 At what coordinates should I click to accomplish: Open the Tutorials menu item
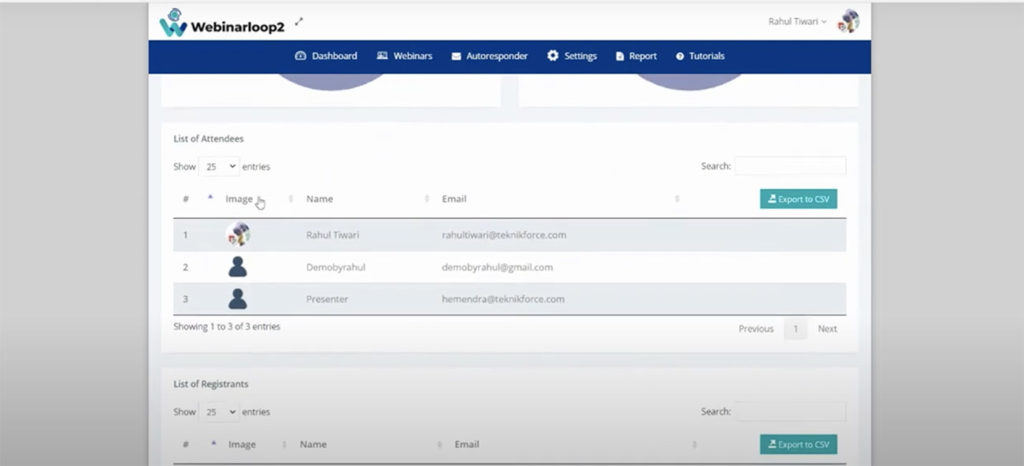coord(700,56)
